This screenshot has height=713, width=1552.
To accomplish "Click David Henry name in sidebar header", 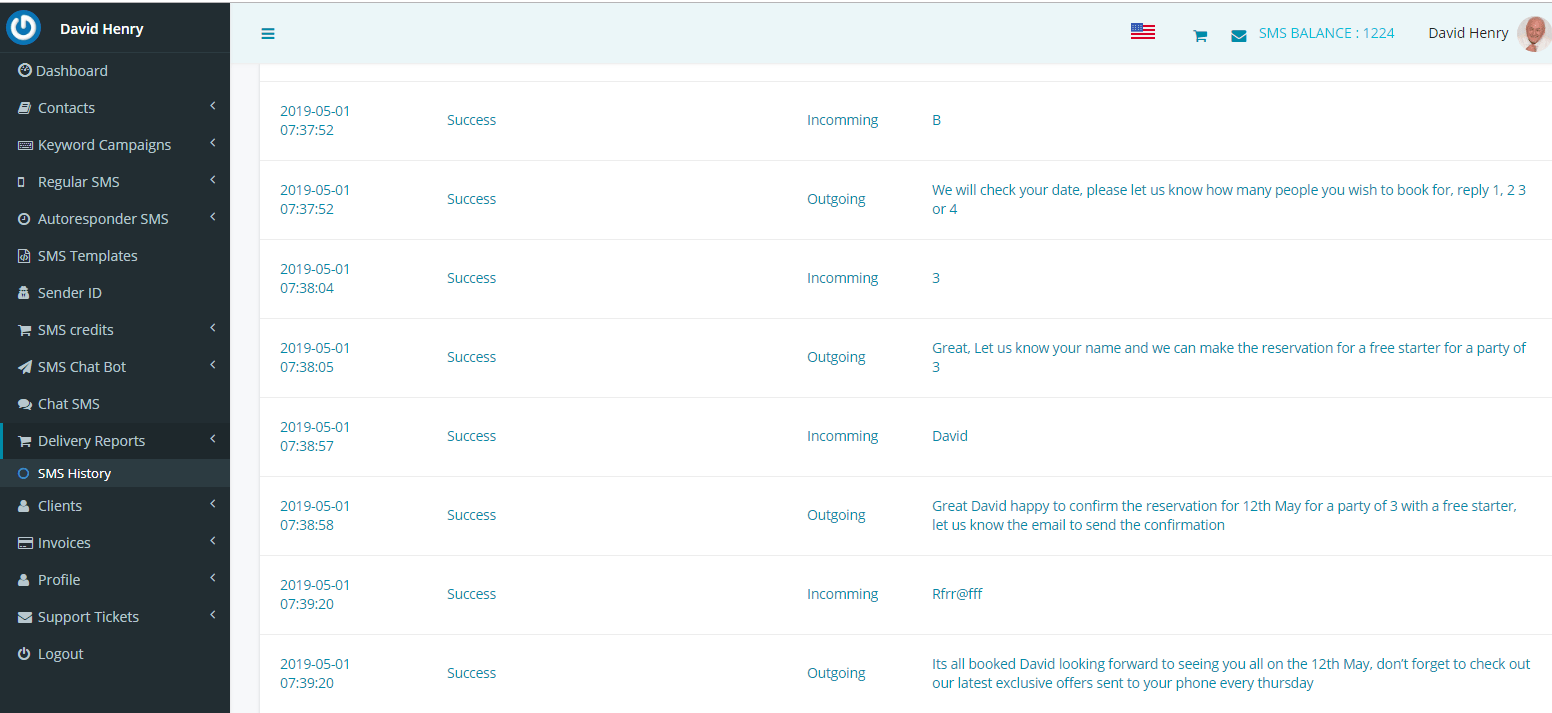I will pyautogui.click(x=102, y=29).
